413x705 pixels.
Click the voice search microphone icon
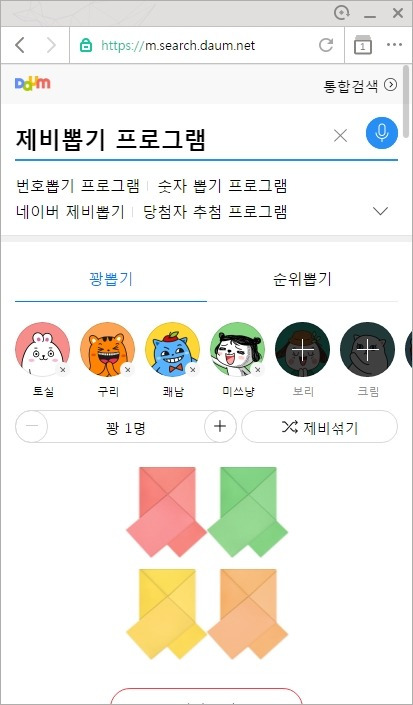382,133
